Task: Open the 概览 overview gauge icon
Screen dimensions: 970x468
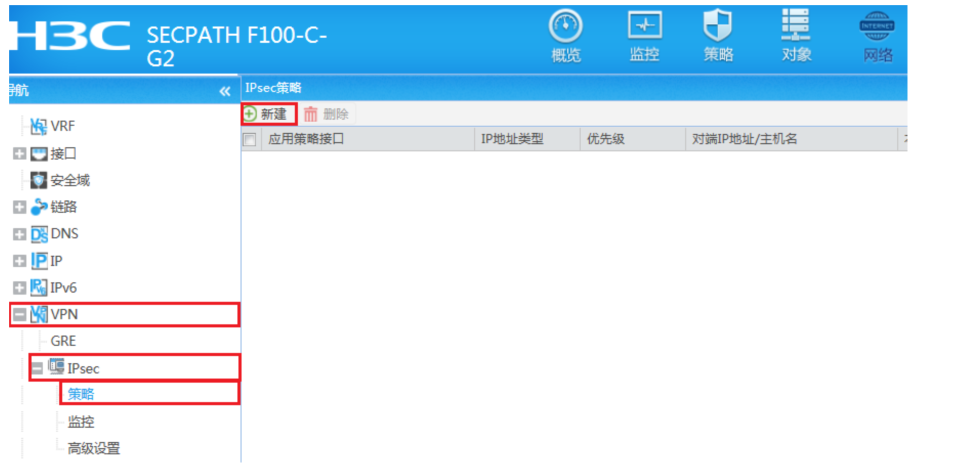Action: pyautogui.click(x=565, y=27)
